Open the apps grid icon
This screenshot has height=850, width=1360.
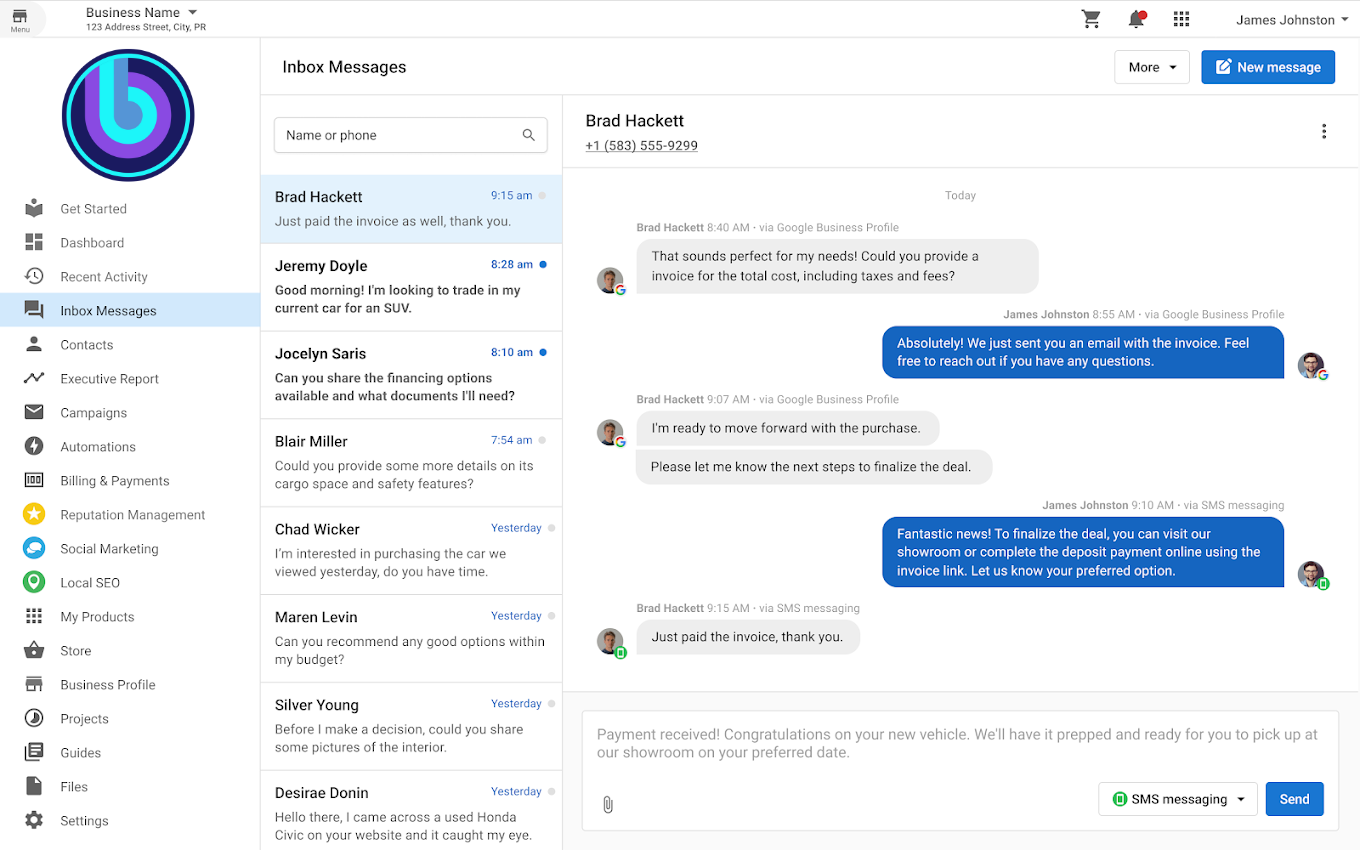[1181, 19]
